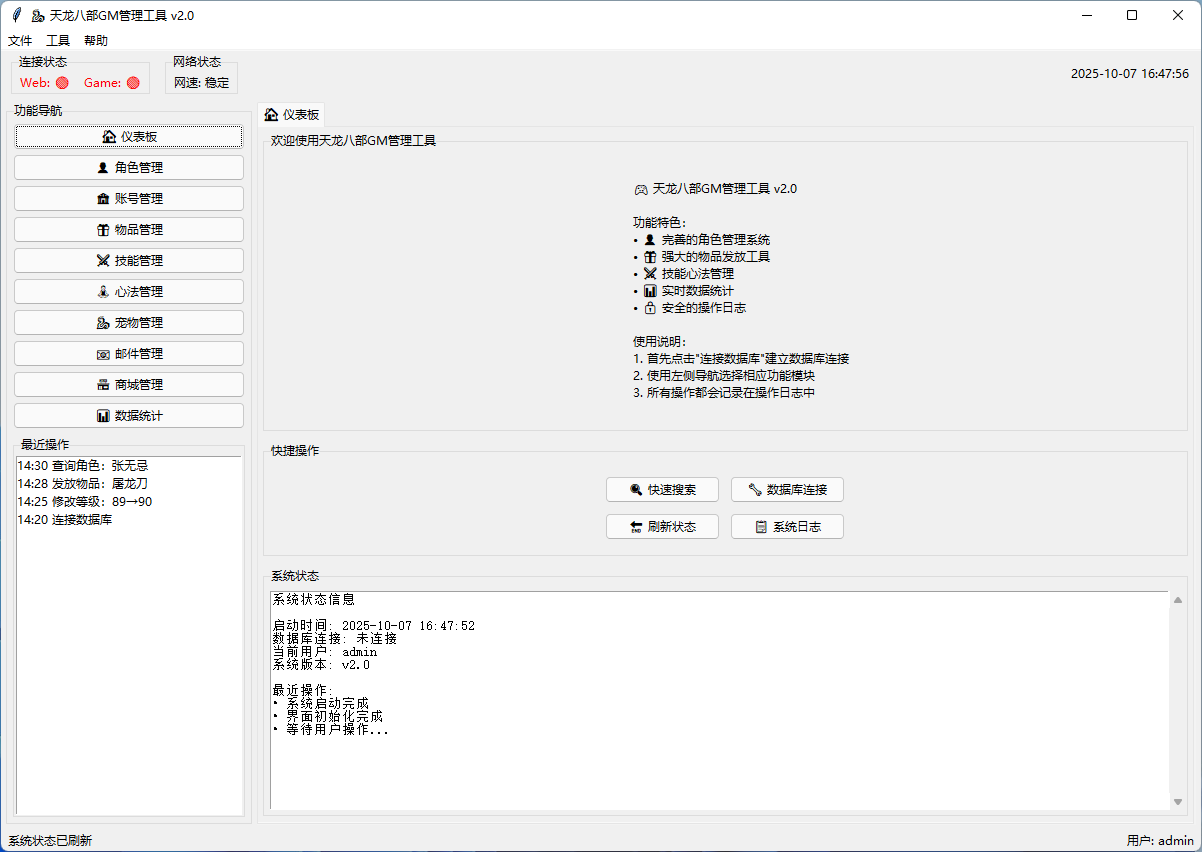
Task: Select 邮件管理 in the sidebar
Action: click(129, 354)
